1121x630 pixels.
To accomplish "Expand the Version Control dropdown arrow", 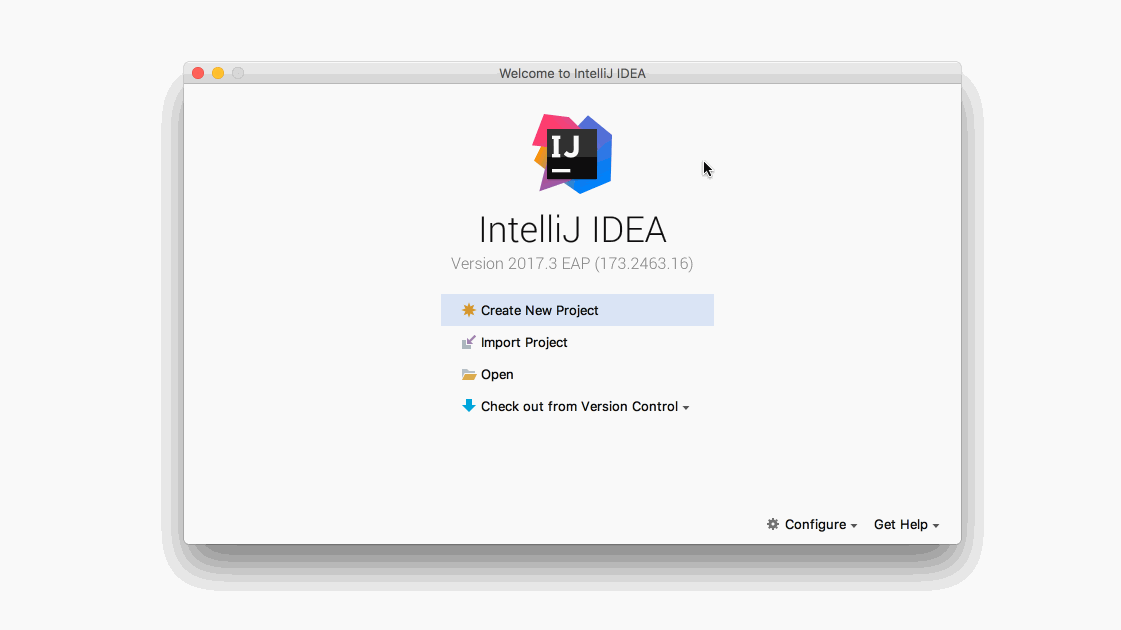I will coord(686,408).
